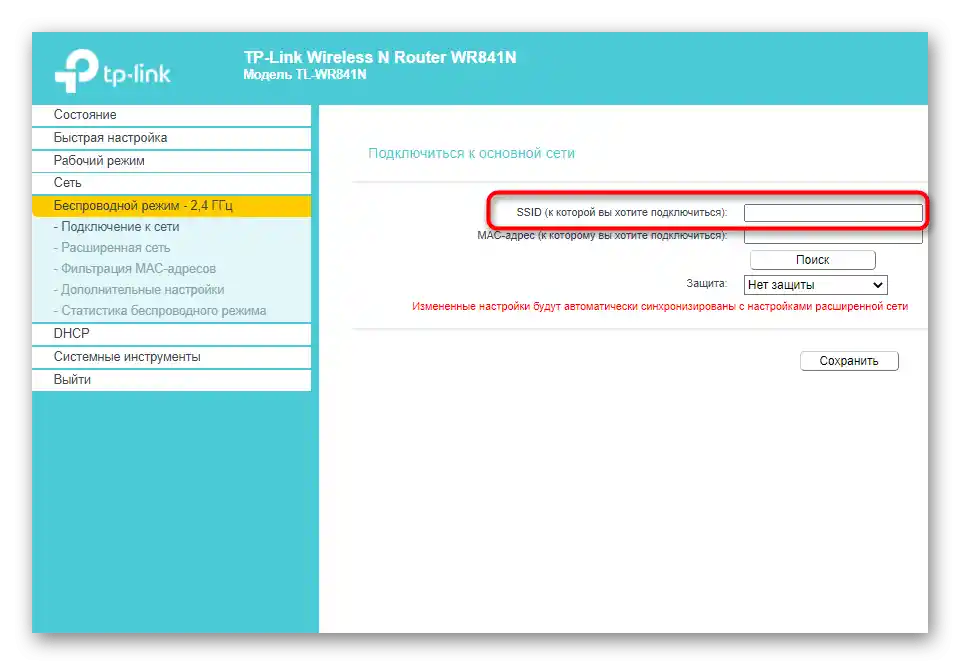
Task: Open the Защита dropdown
Action: pyautogui.click(x=816, y=285)
